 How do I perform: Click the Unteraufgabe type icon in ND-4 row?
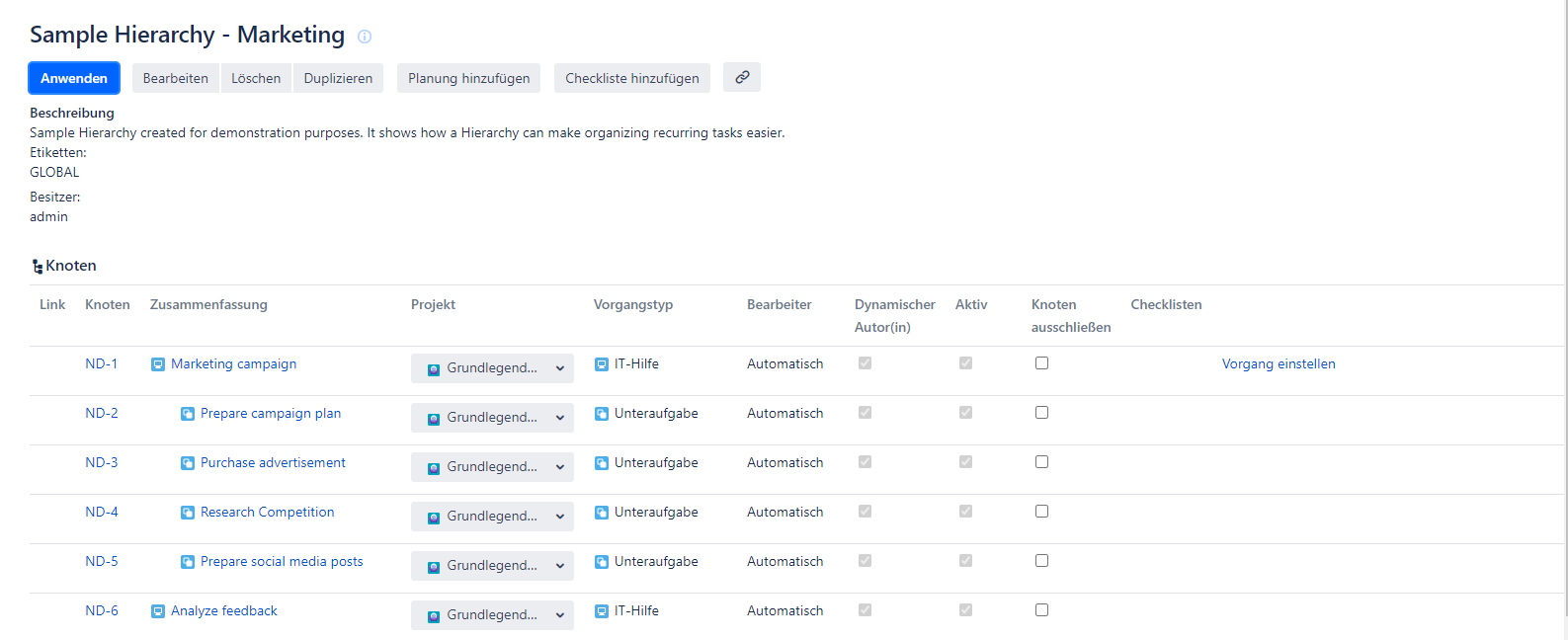click(602, 513)
